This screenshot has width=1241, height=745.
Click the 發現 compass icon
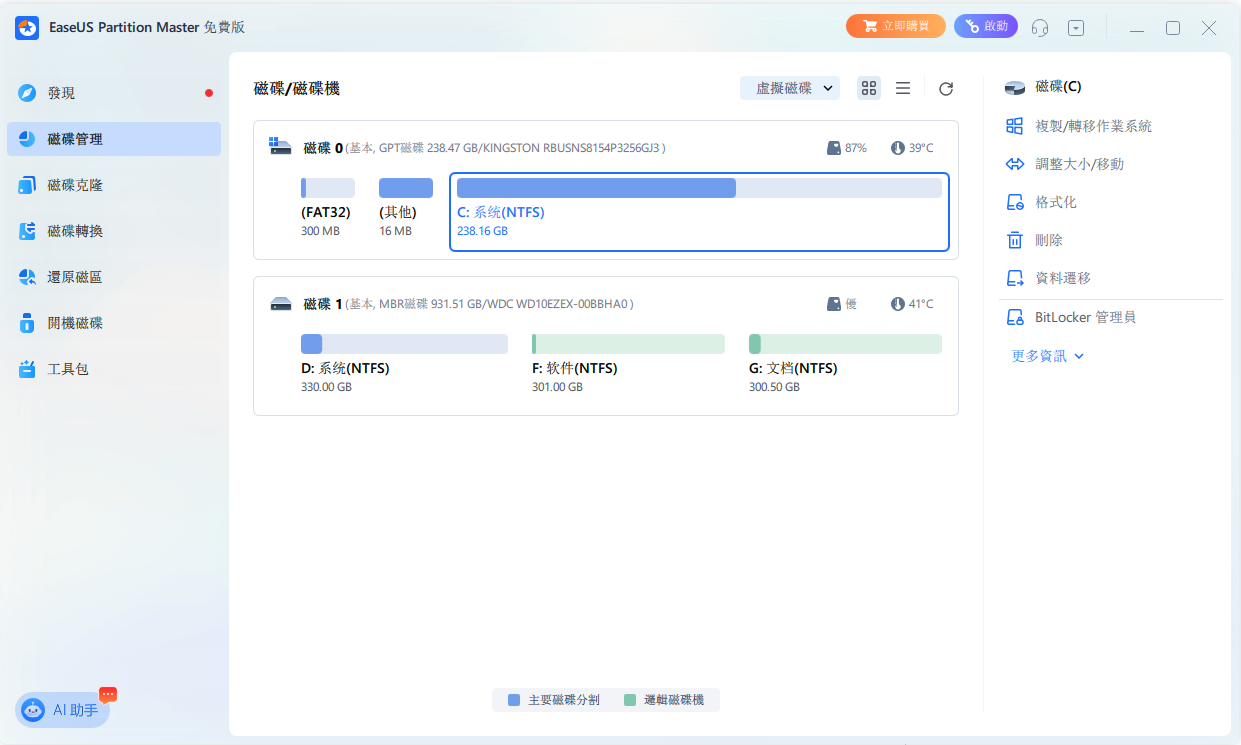[x=28, y=93]
